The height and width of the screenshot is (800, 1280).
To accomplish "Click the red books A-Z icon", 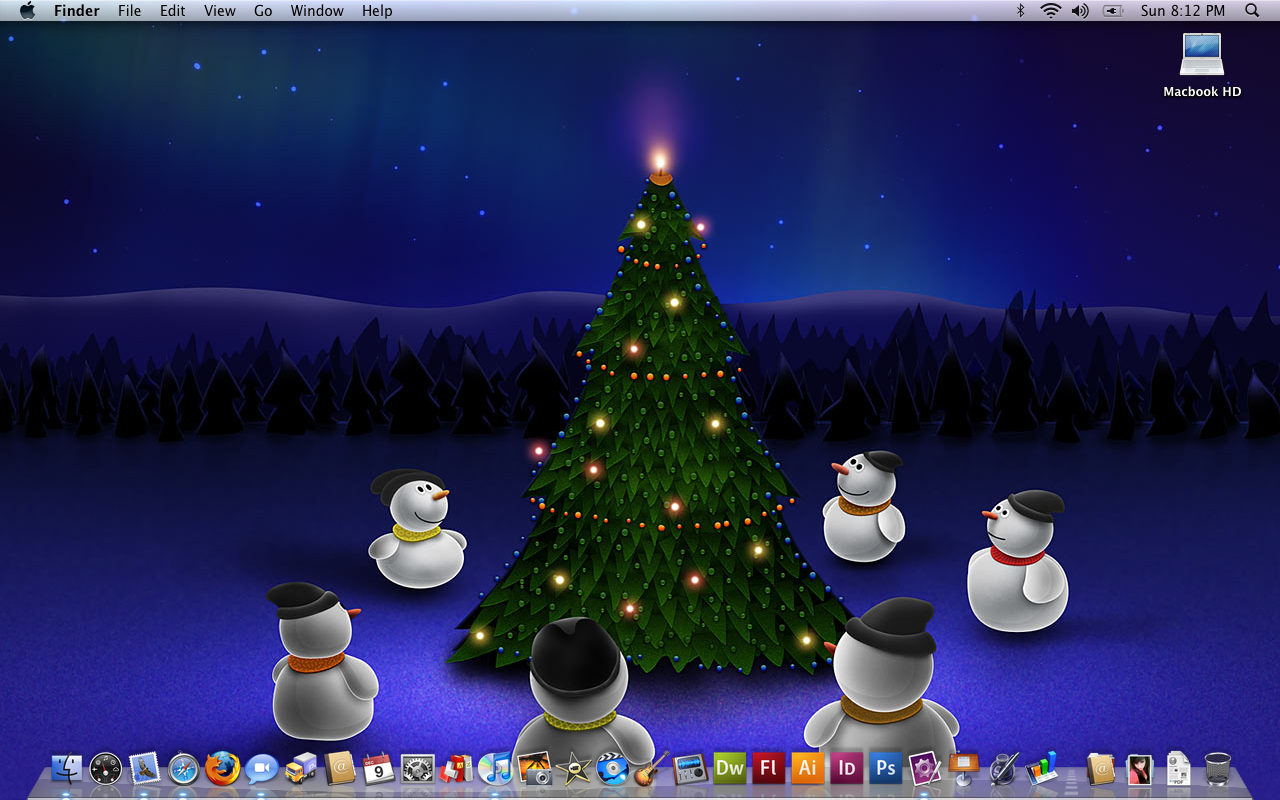I will coord(457,768).
